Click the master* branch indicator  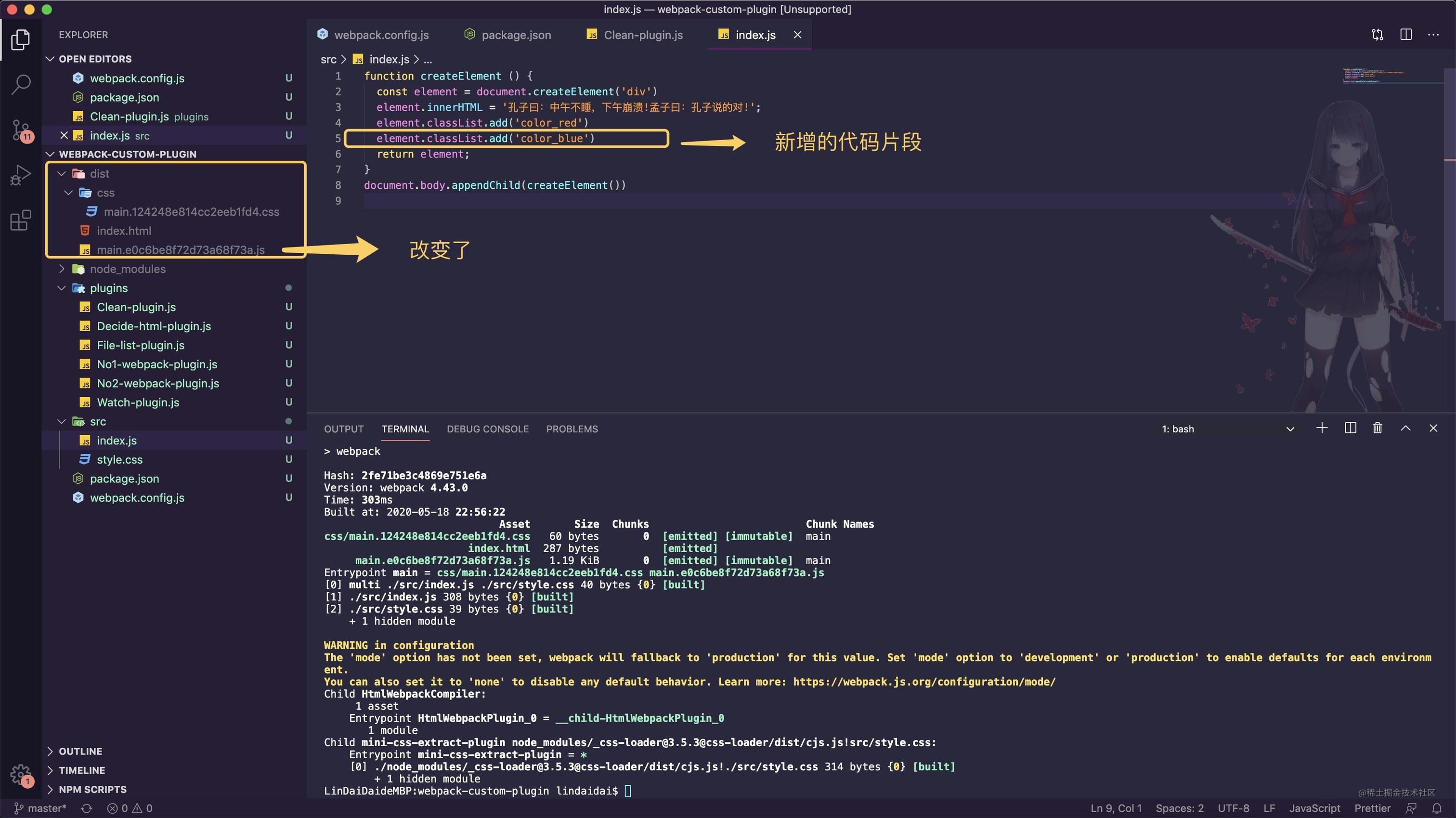39,808
